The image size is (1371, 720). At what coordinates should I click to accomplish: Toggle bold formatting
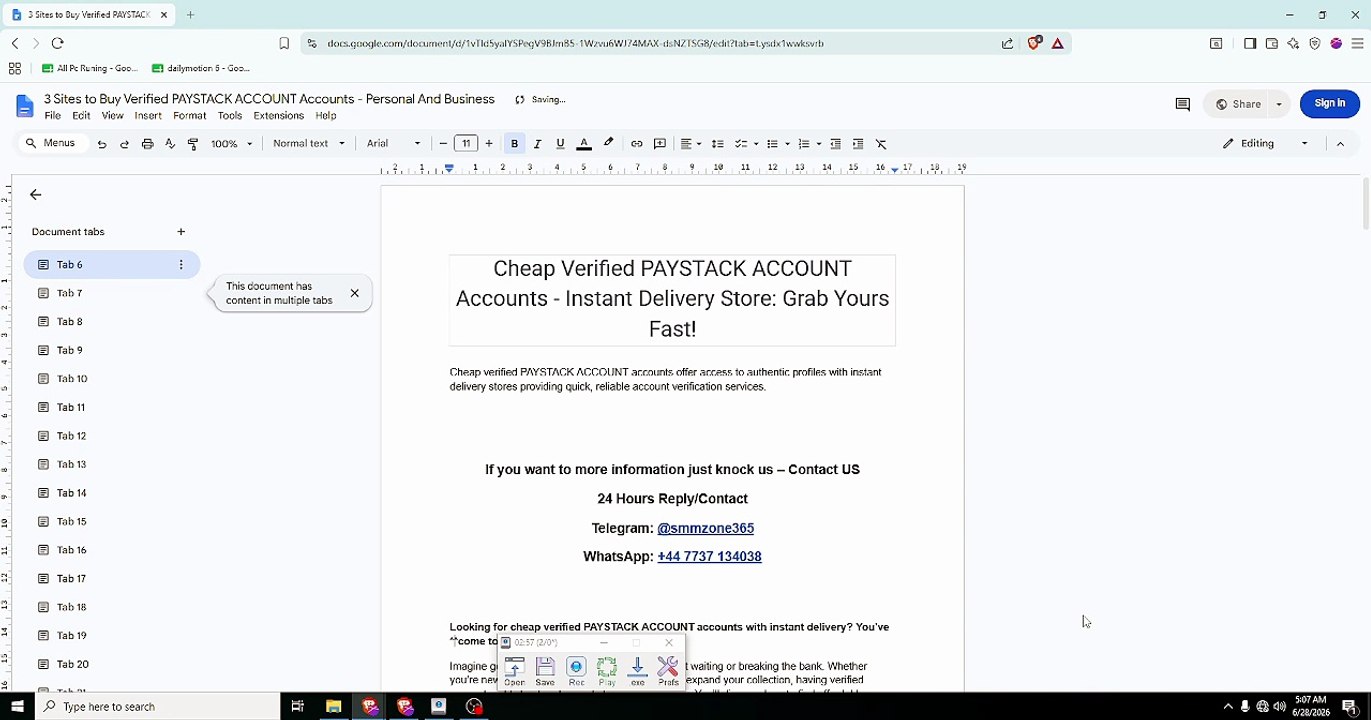pyautogui.click(x=514, y=144)
